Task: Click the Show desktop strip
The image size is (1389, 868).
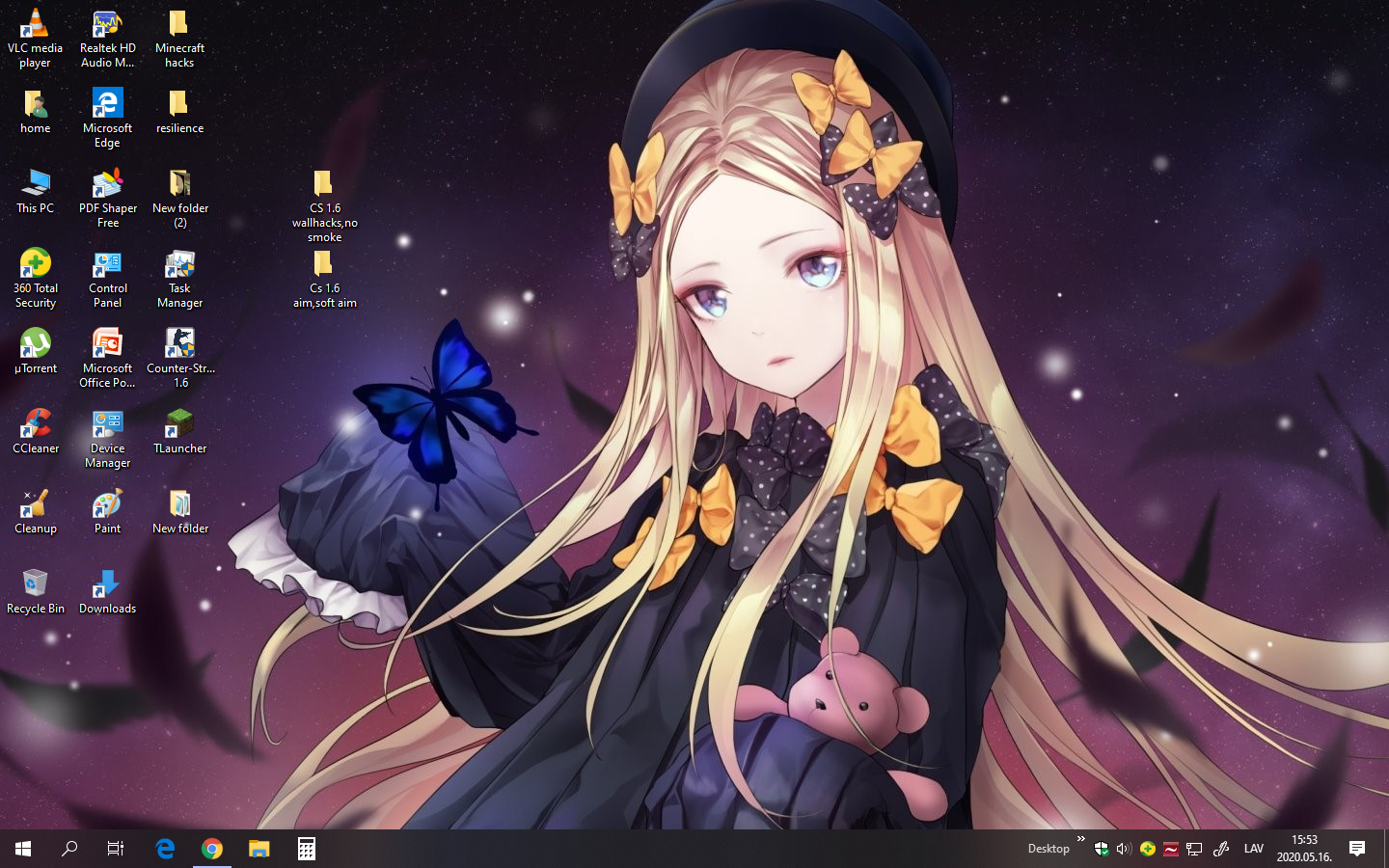Action: click(x=1386, y=849)
